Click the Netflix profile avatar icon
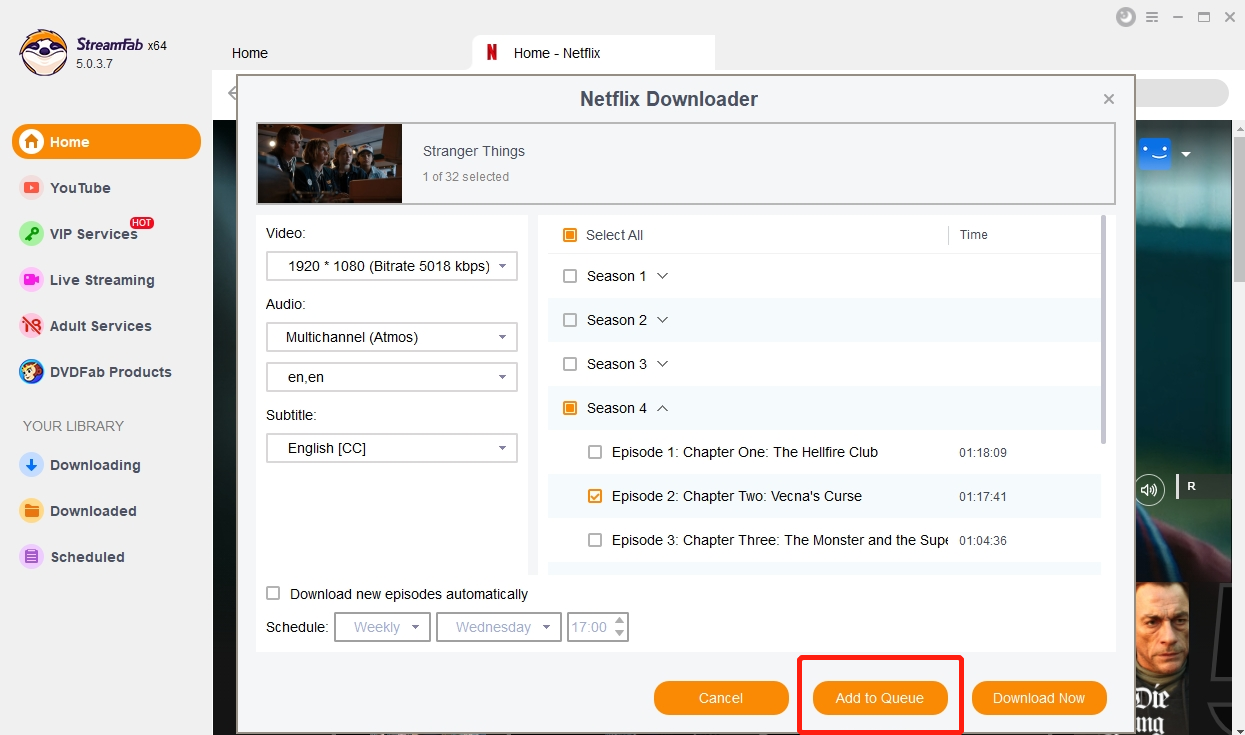The height and width of the screenshot is (735, 1245). point(1155,153)
